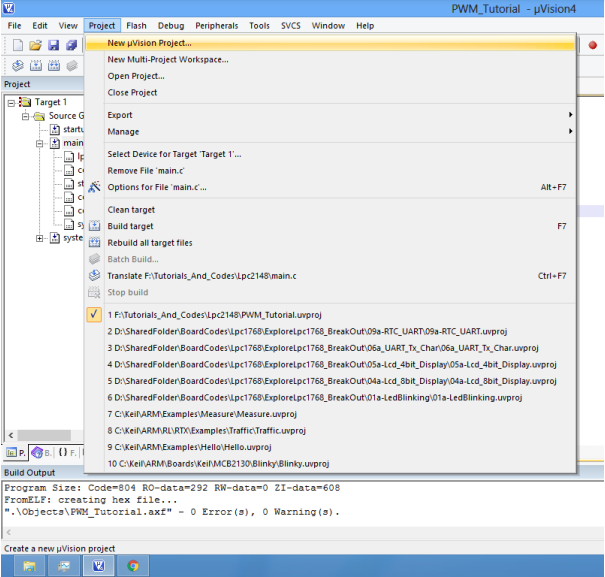Click the Save file floppy icon

pyautogui.click(x=53, y=45)
